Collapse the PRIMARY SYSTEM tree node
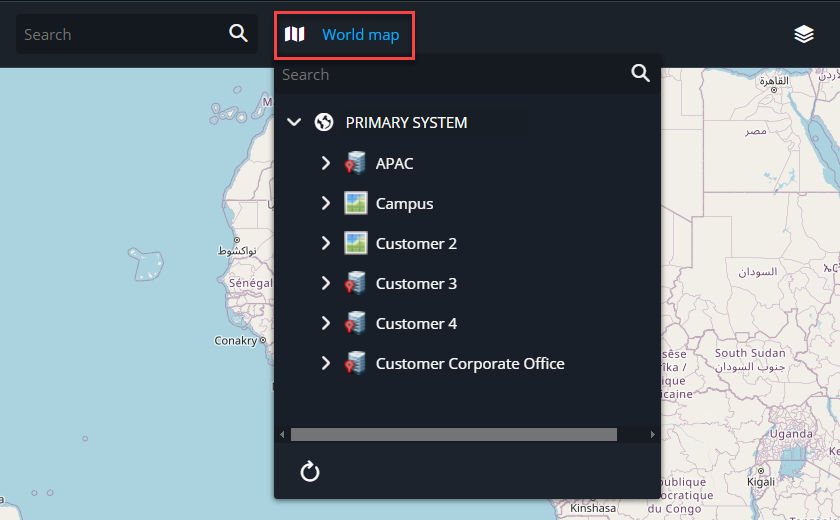 point(294,122)
